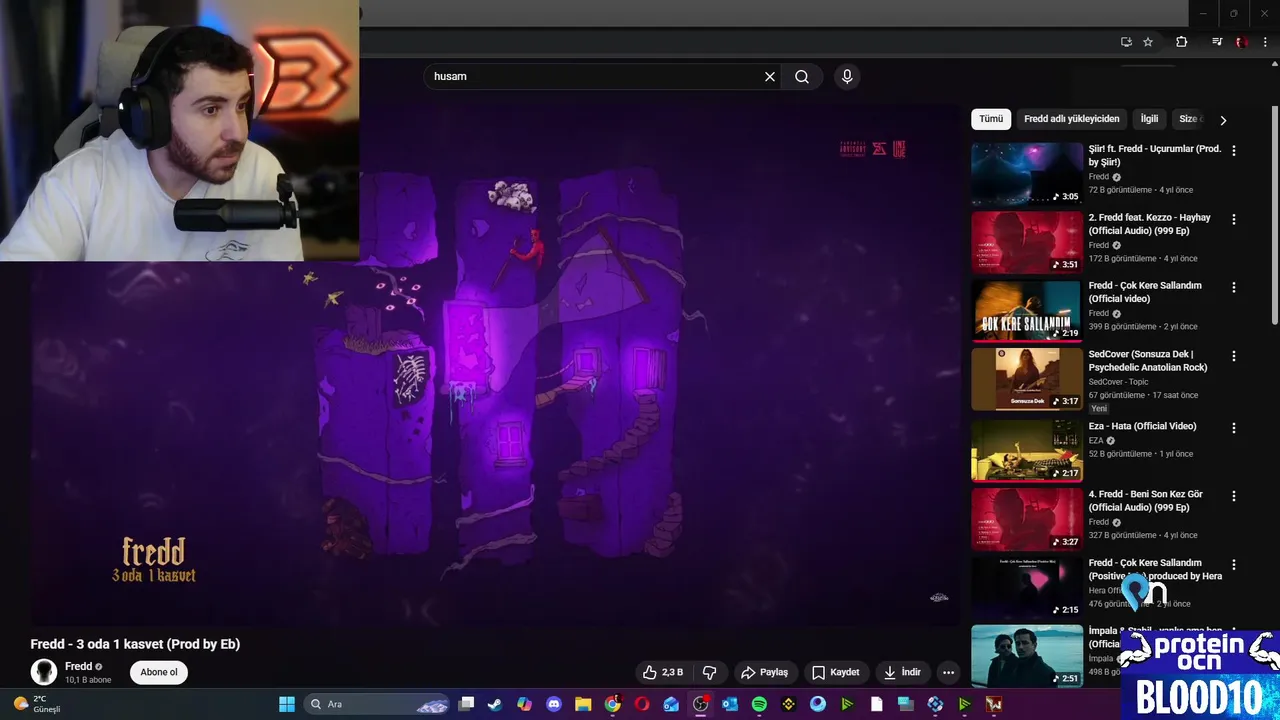Open Steam from taskbar

coord(495,704)
